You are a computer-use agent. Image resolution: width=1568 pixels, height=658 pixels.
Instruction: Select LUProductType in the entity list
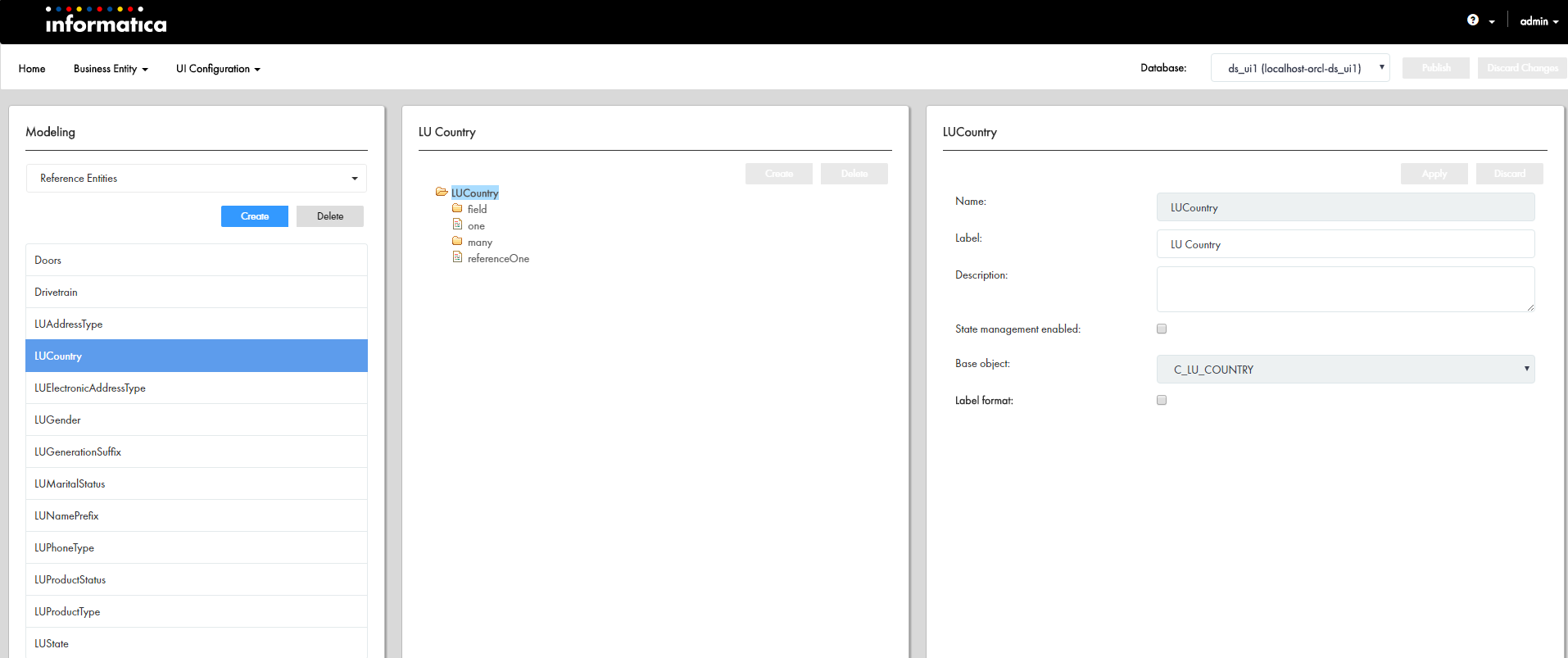(197, 611)
